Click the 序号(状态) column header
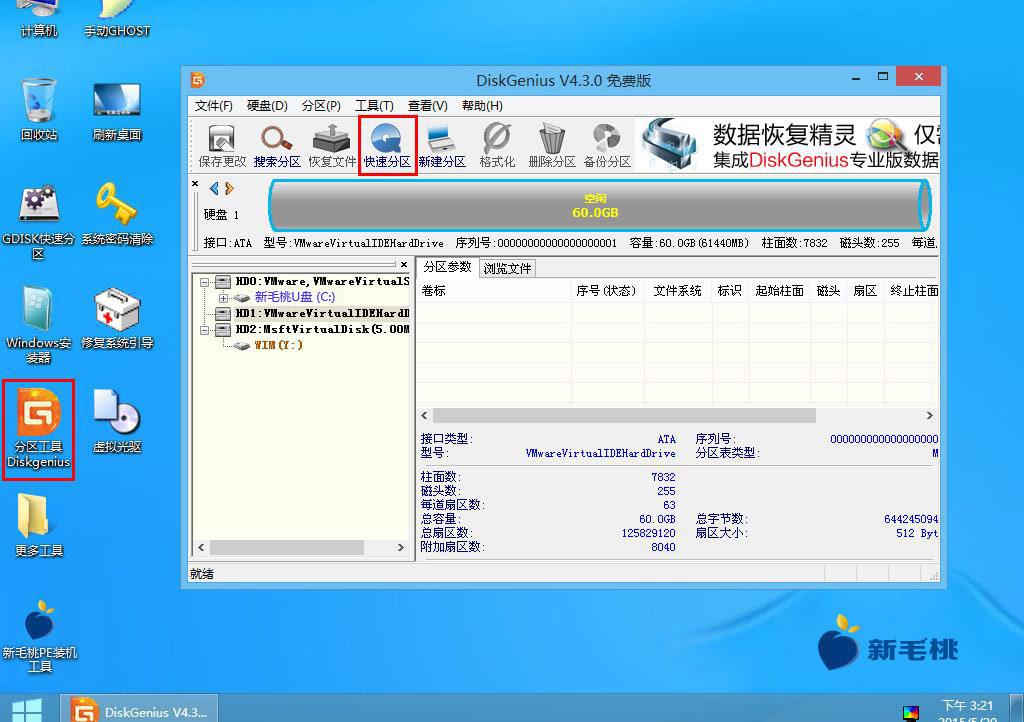Viewport: 1024px width, 722px height. [607, 291]
